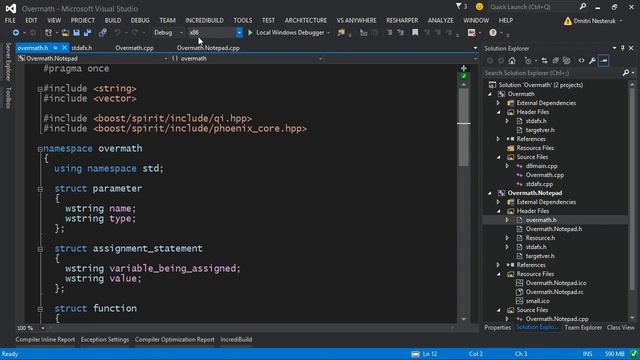This screenshot has width=640, height=360.
Task: Click the editor horizontal scrollbar track
Action: pos(251,328)
